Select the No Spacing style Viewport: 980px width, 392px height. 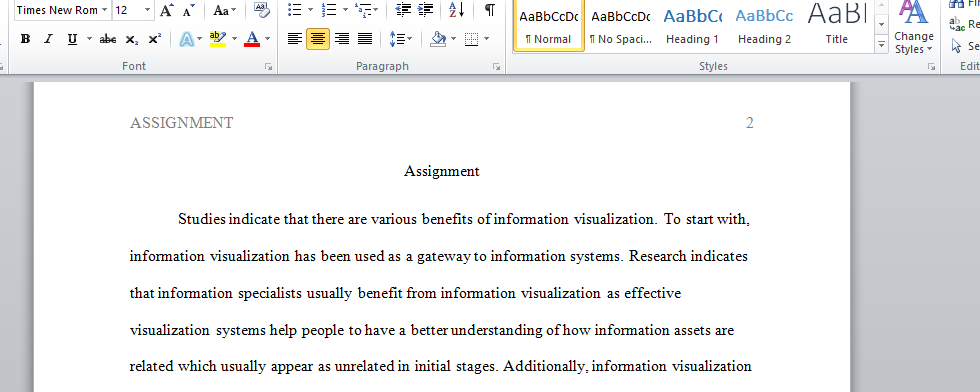coord(621,25)
